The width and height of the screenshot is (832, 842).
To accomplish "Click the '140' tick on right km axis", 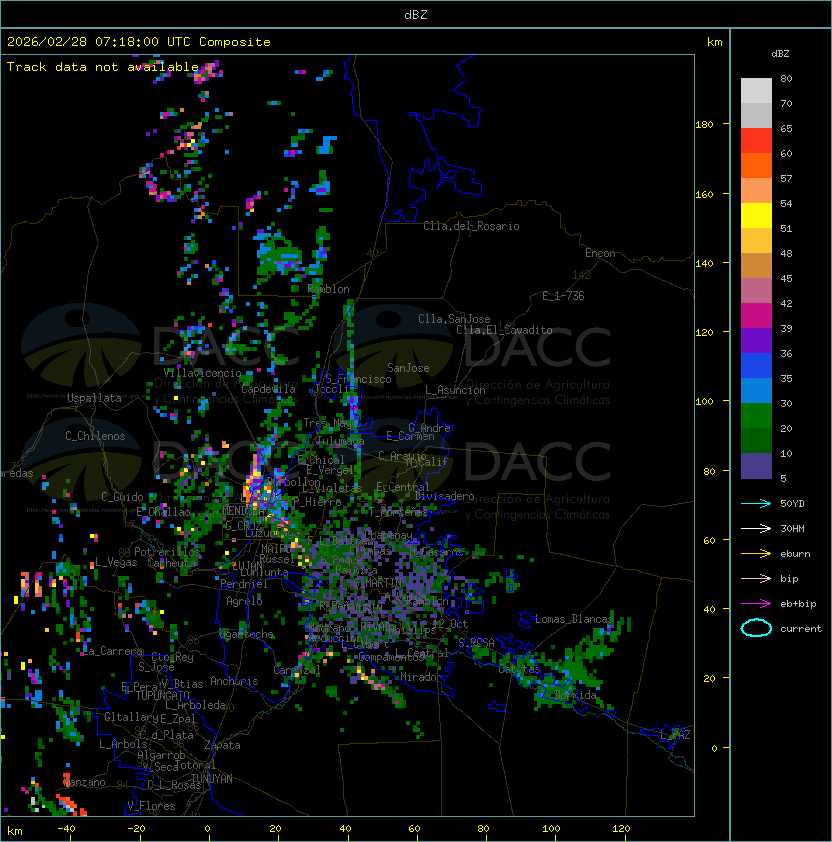I will tap(704, 264).
